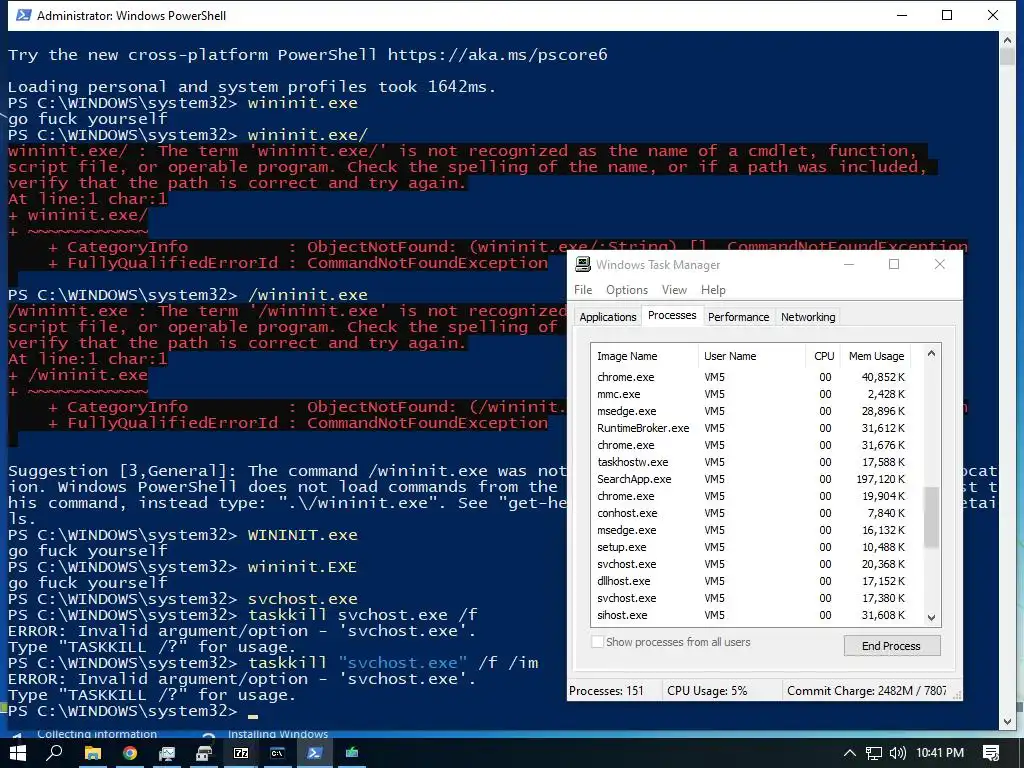Screen dimensions: 1024x768
Task: Select chrome.exe row using 40,852 K
Action: [x=756, y=377]
